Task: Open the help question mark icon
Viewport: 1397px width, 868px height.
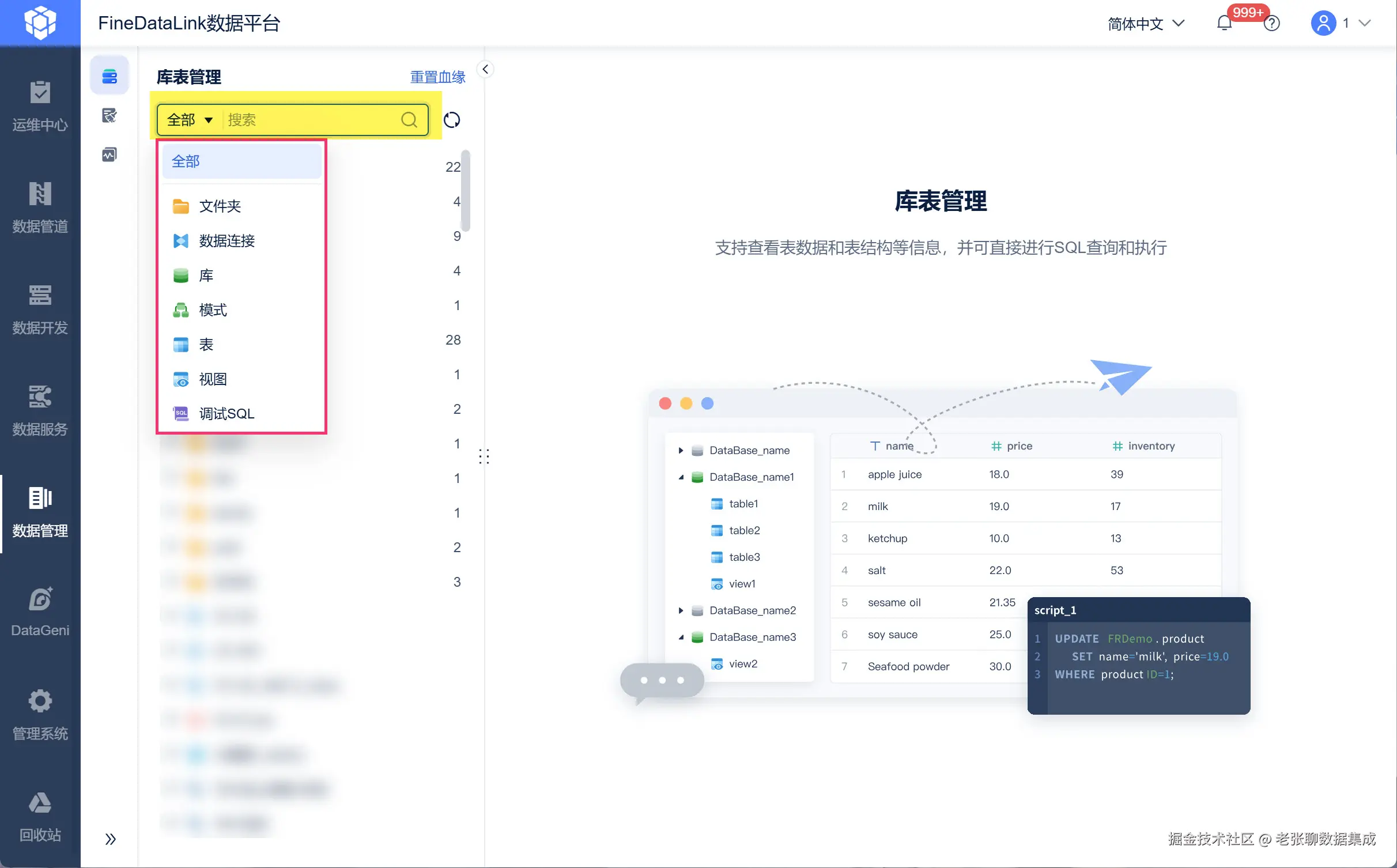Action: click(x=1272, y=23)
